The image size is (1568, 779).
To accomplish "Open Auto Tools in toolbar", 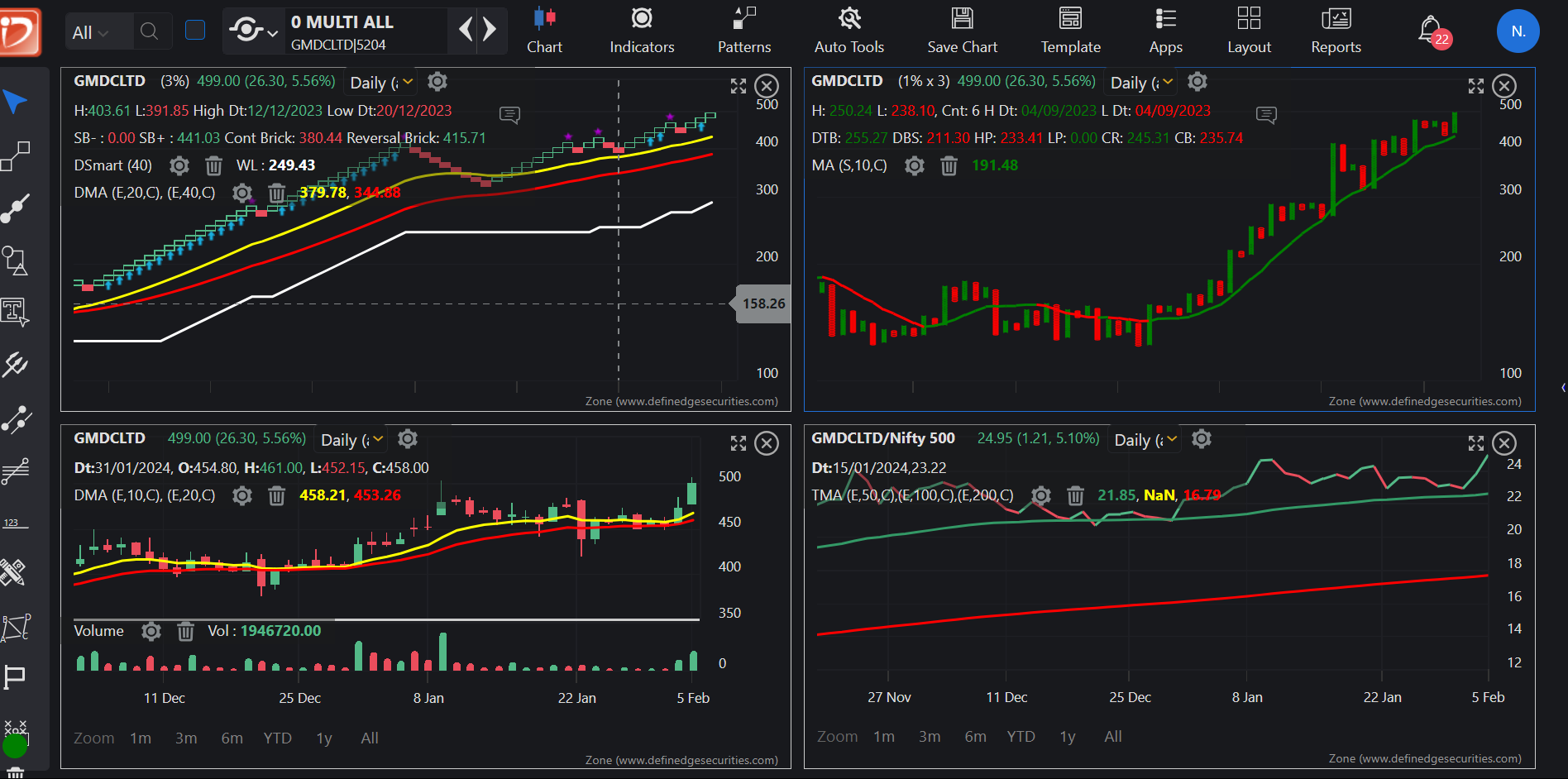I will click(x=849, y=31).
